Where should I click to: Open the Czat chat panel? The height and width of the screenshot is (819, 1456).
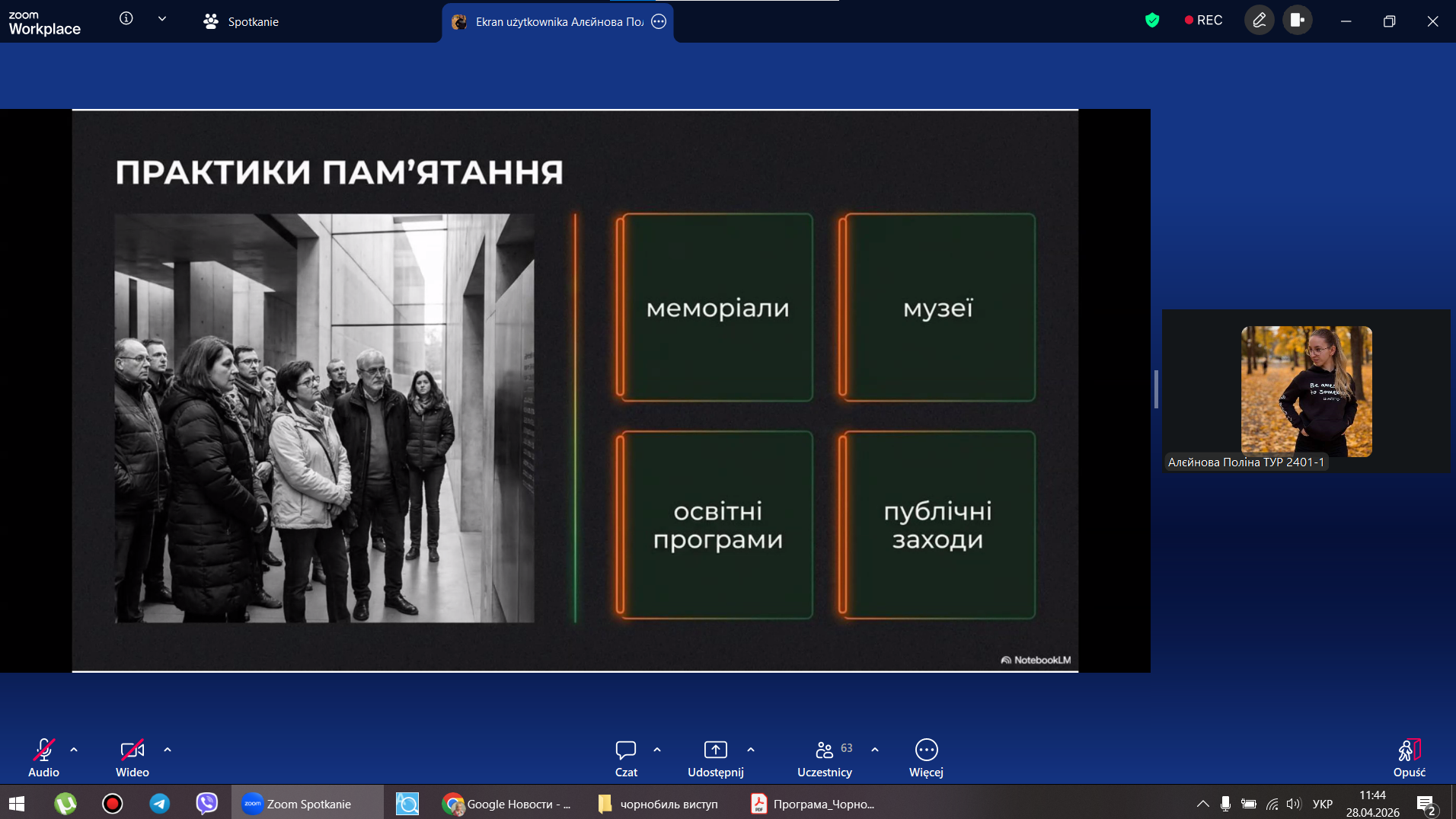click(x=625, y=750)
